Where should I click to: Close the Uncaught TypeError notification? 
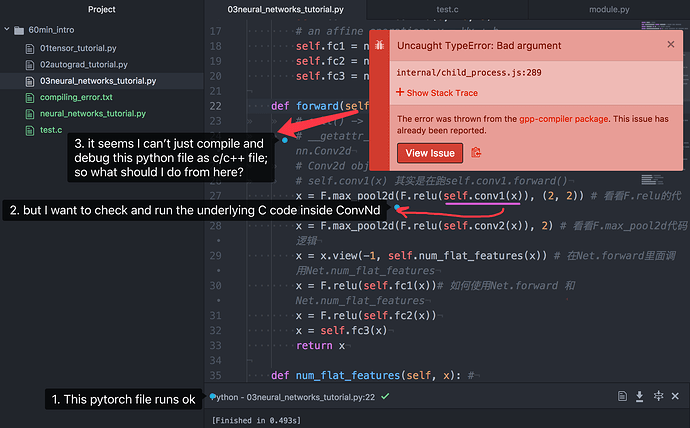coord(670,45)
